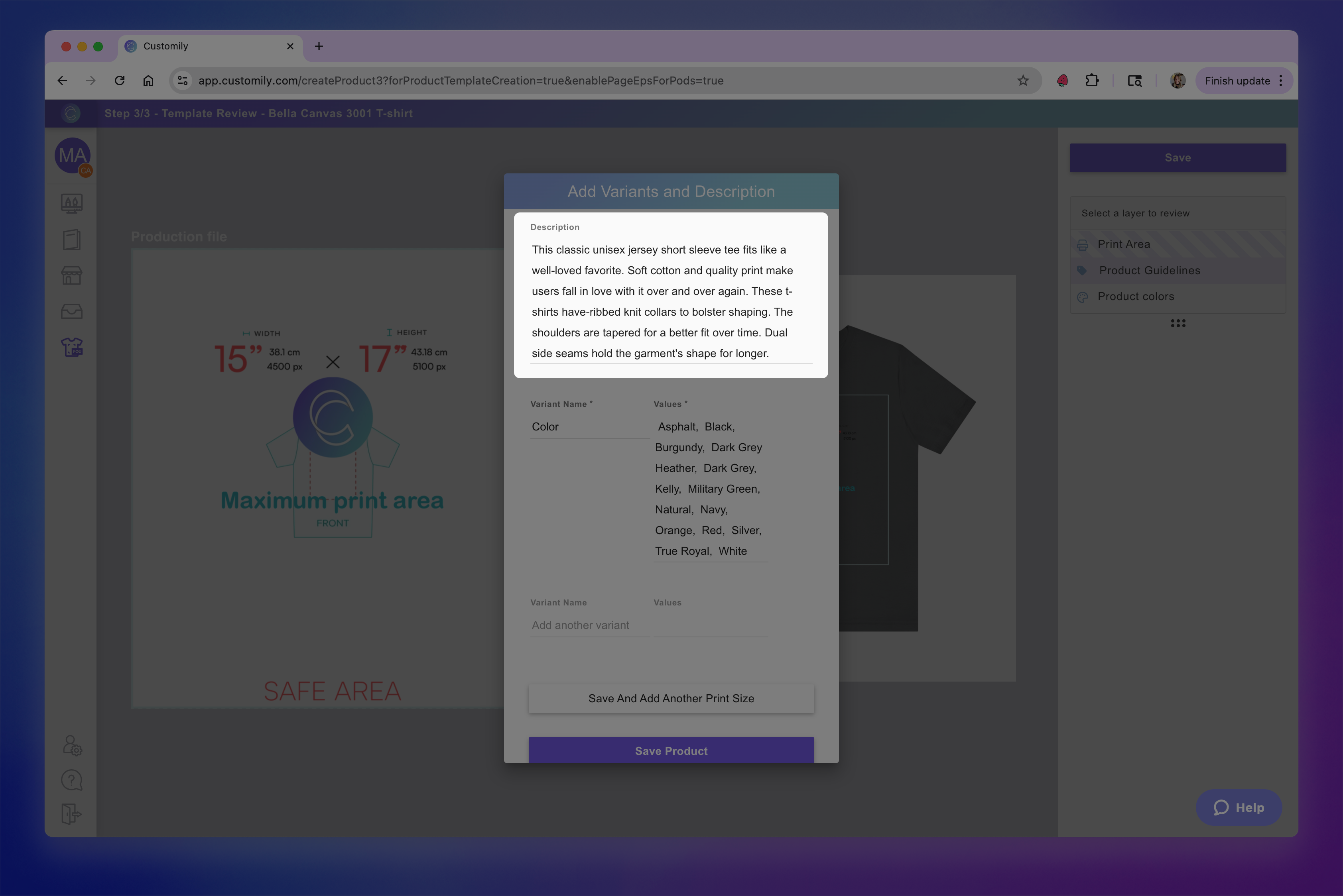Click the monitor design sidebar icon

click(71, 203)
